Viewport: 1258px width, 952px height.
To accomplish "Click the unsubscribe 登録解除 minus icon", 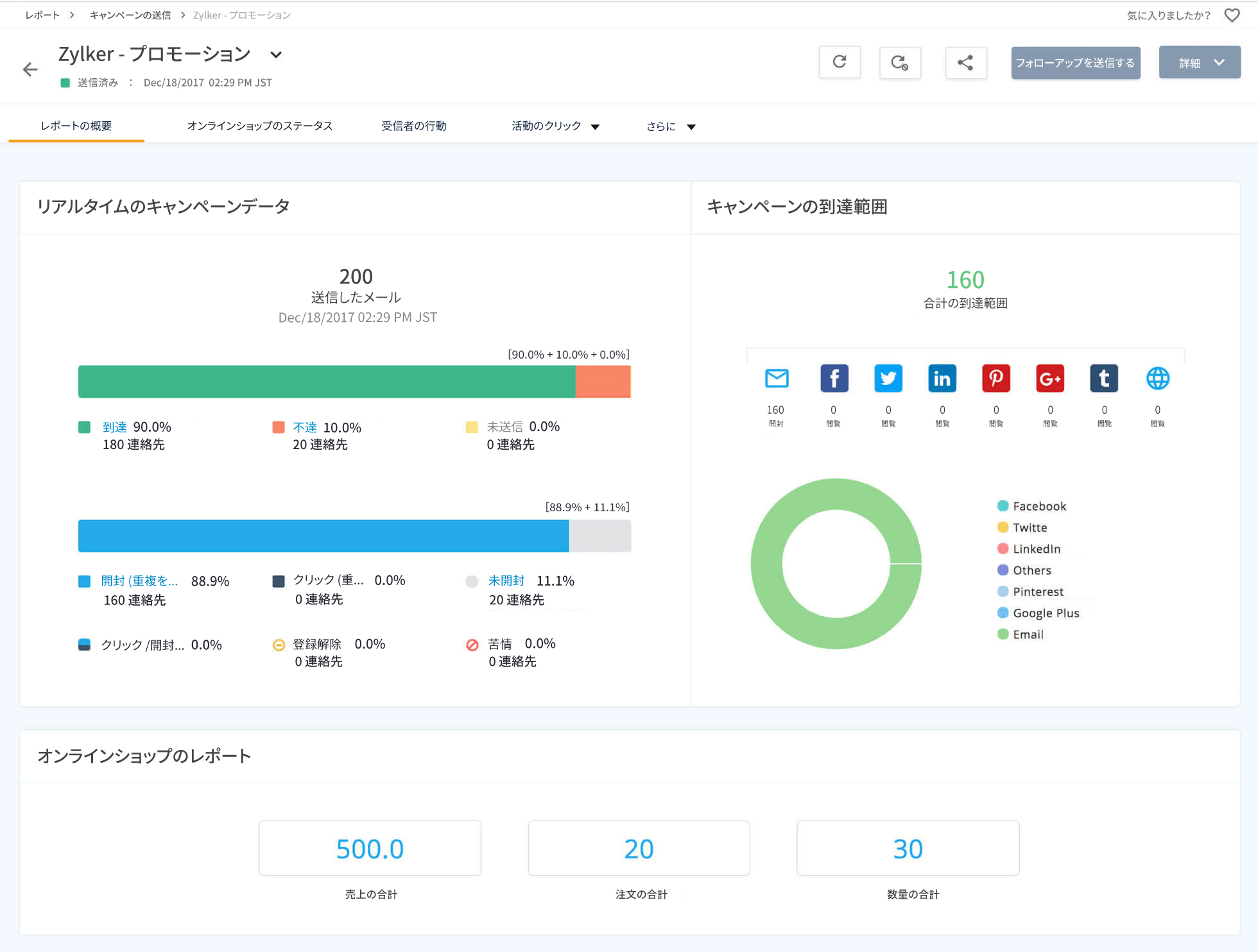I will pos(279,645).
